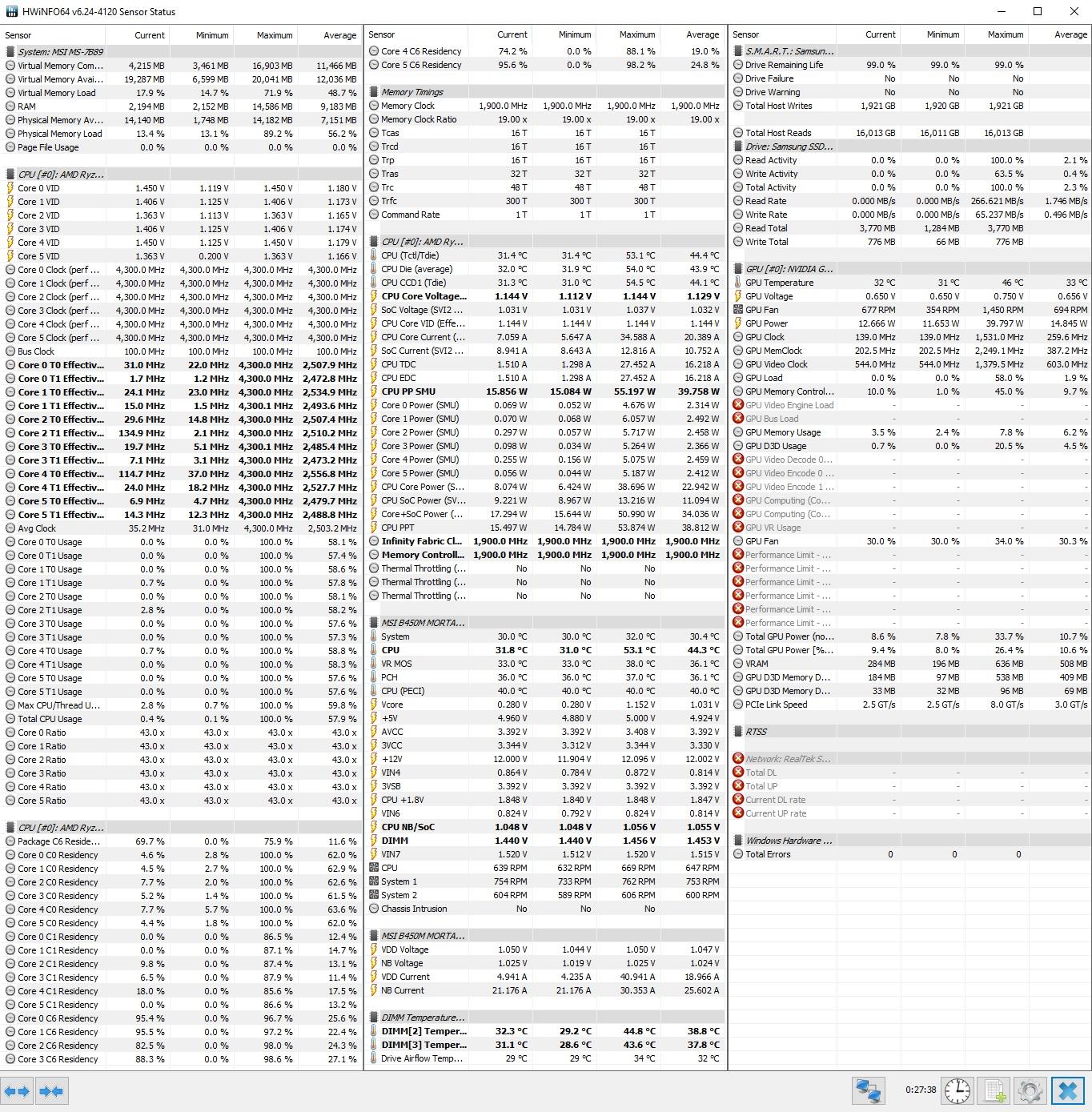Open the remote network monitoring icon
Viewport: 1092px width, 1112px height.
[x=868, y=1090]
